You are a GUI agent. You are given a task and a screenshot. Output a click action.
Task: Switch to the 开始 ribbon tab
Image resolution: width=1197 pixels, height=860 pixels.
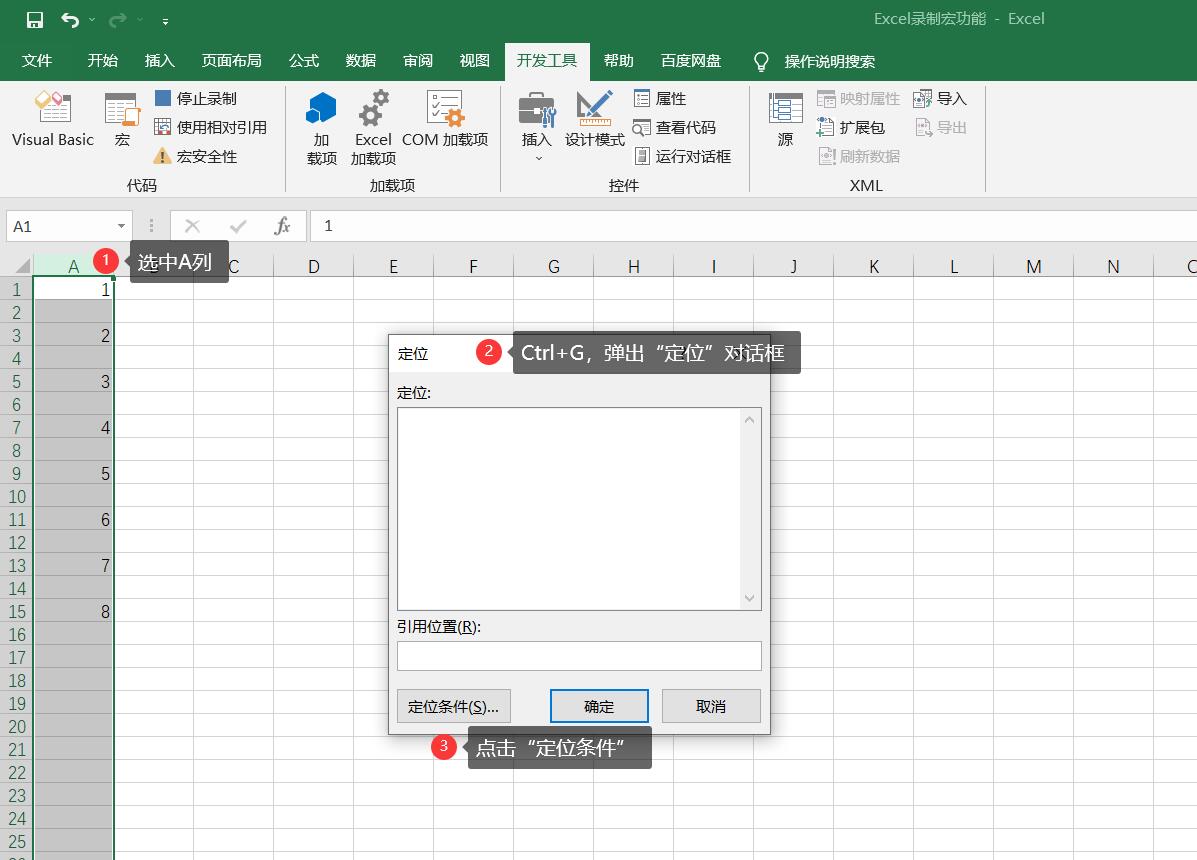[x=102, y=60]
